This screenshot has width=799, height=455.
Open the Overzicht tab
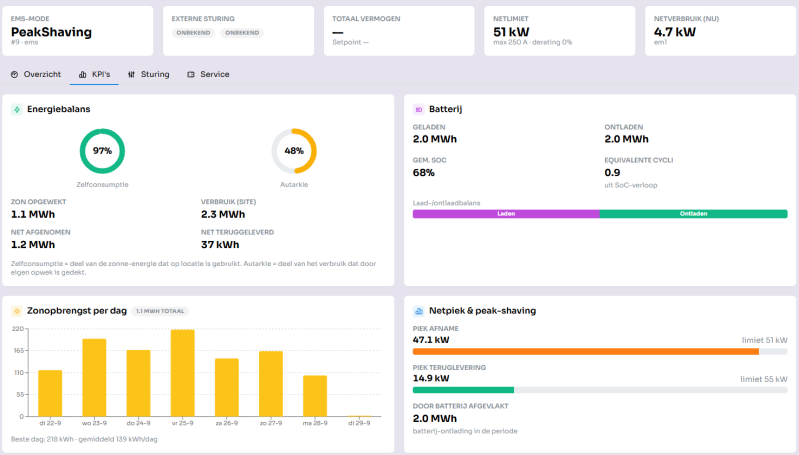click(x=36, y=74)
